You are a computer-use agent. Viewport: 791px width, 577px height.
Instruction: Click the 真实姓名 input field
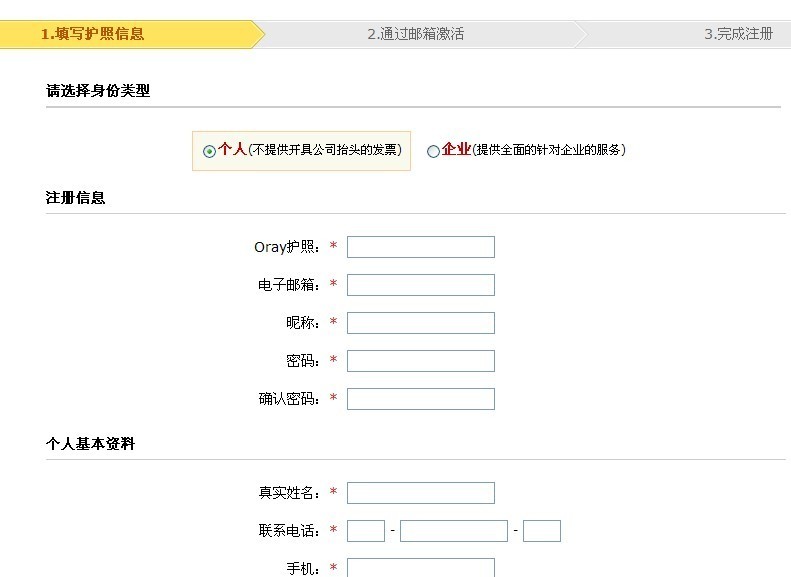pyautogui.click(x=421, y=493)
